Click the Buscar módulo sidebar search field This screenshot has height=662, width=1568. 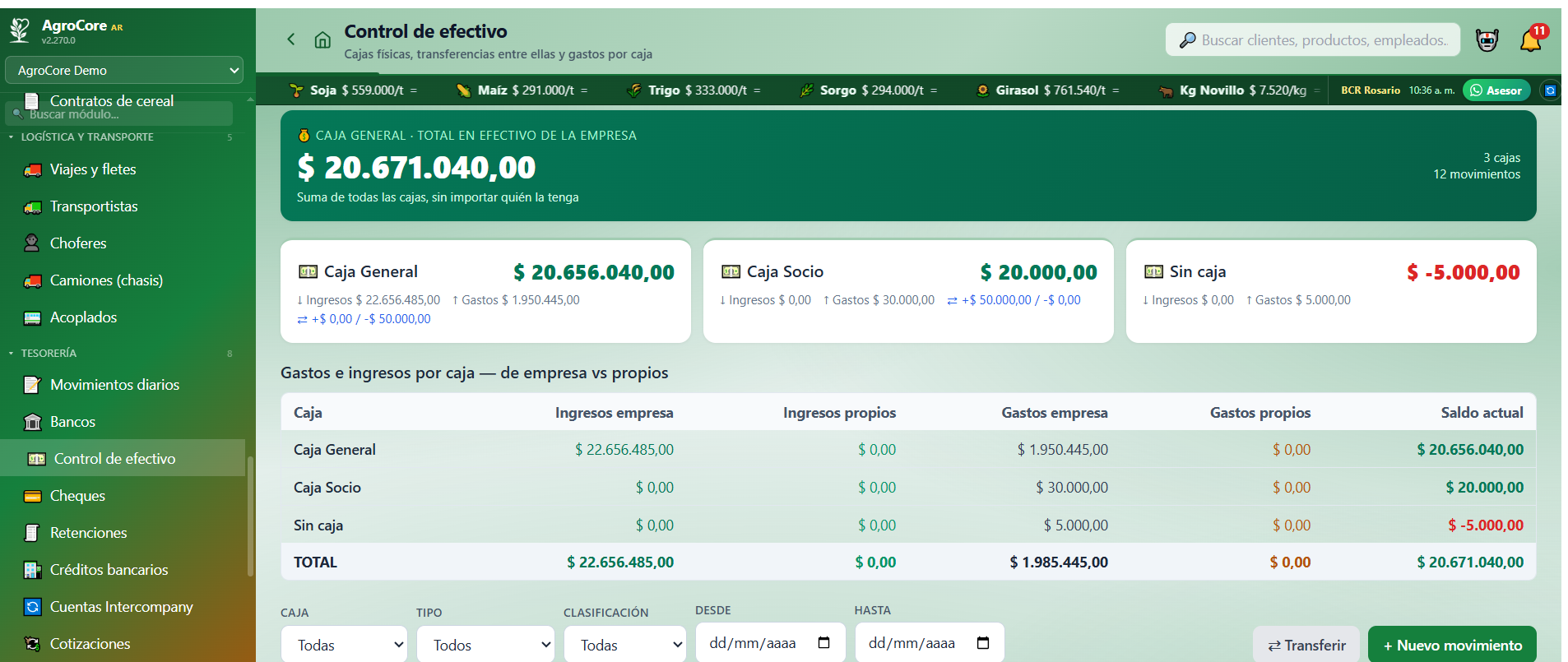[x=119, y=114]
